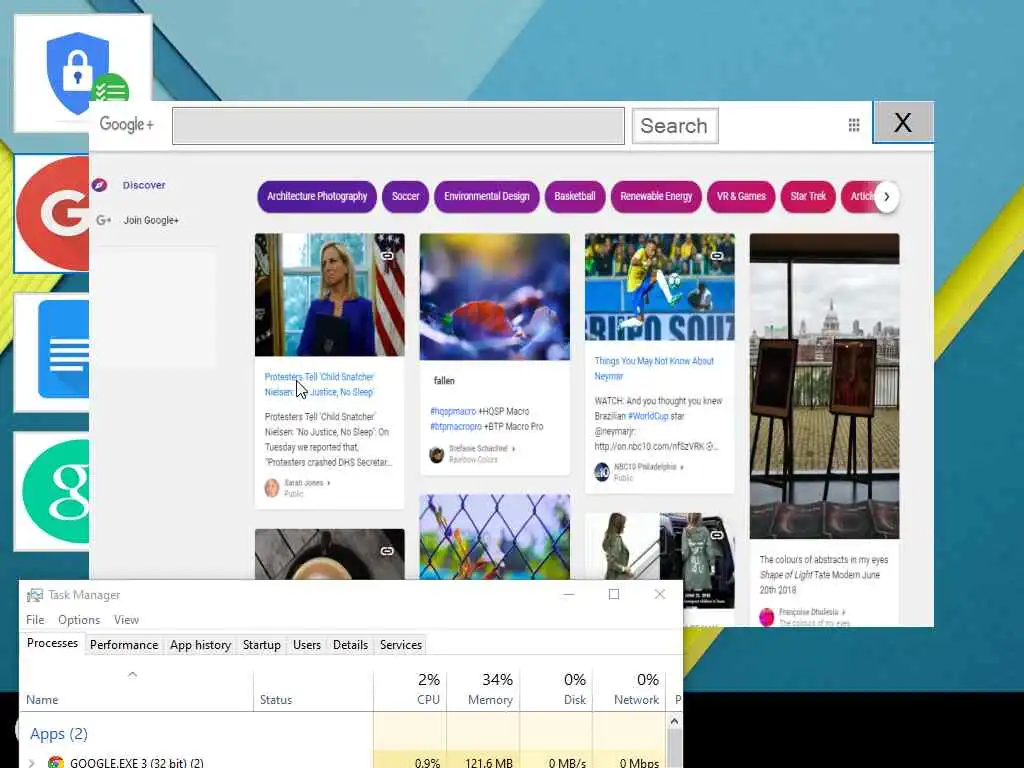Click the Discover compass icon
Viewport: 1024px width, 768px height.
(x=99, y=185)
